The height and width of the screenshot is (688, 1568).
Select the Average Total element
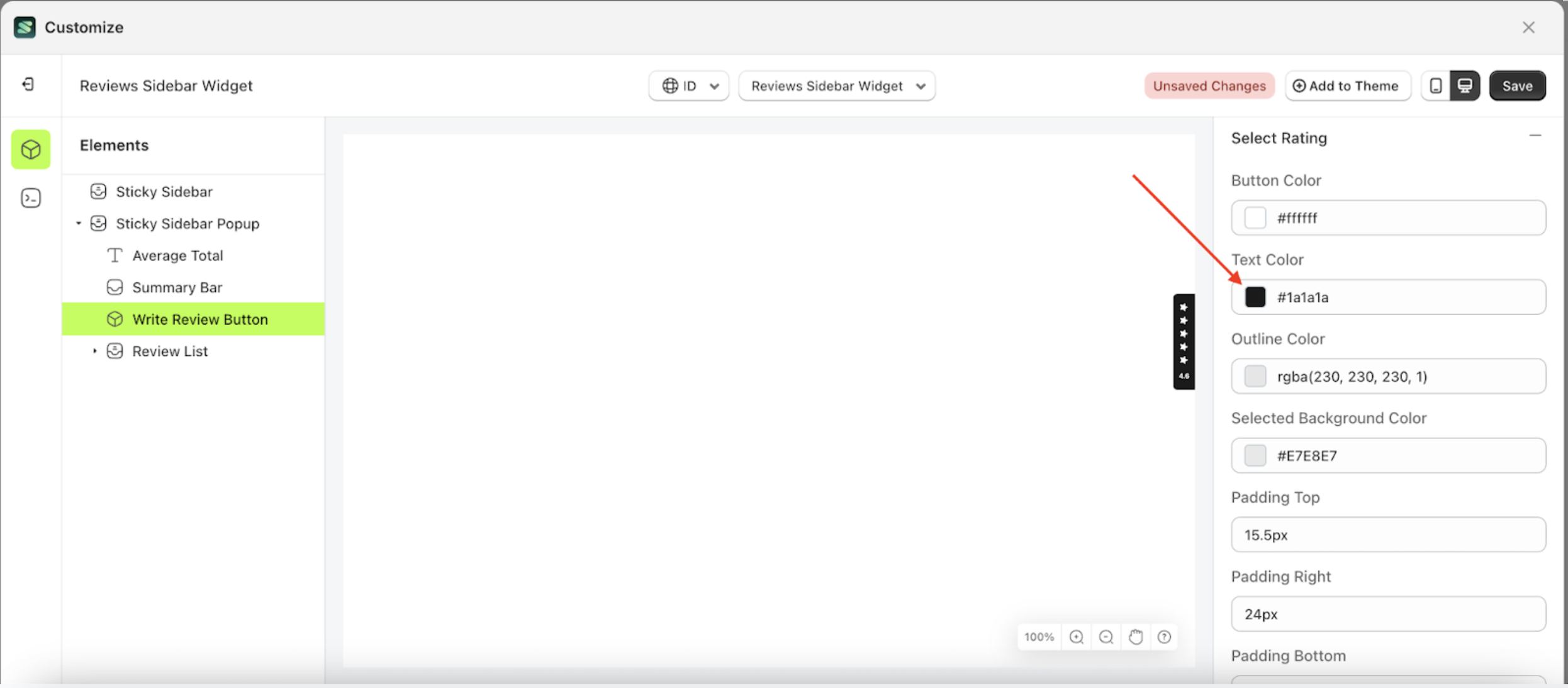point(177,255)
